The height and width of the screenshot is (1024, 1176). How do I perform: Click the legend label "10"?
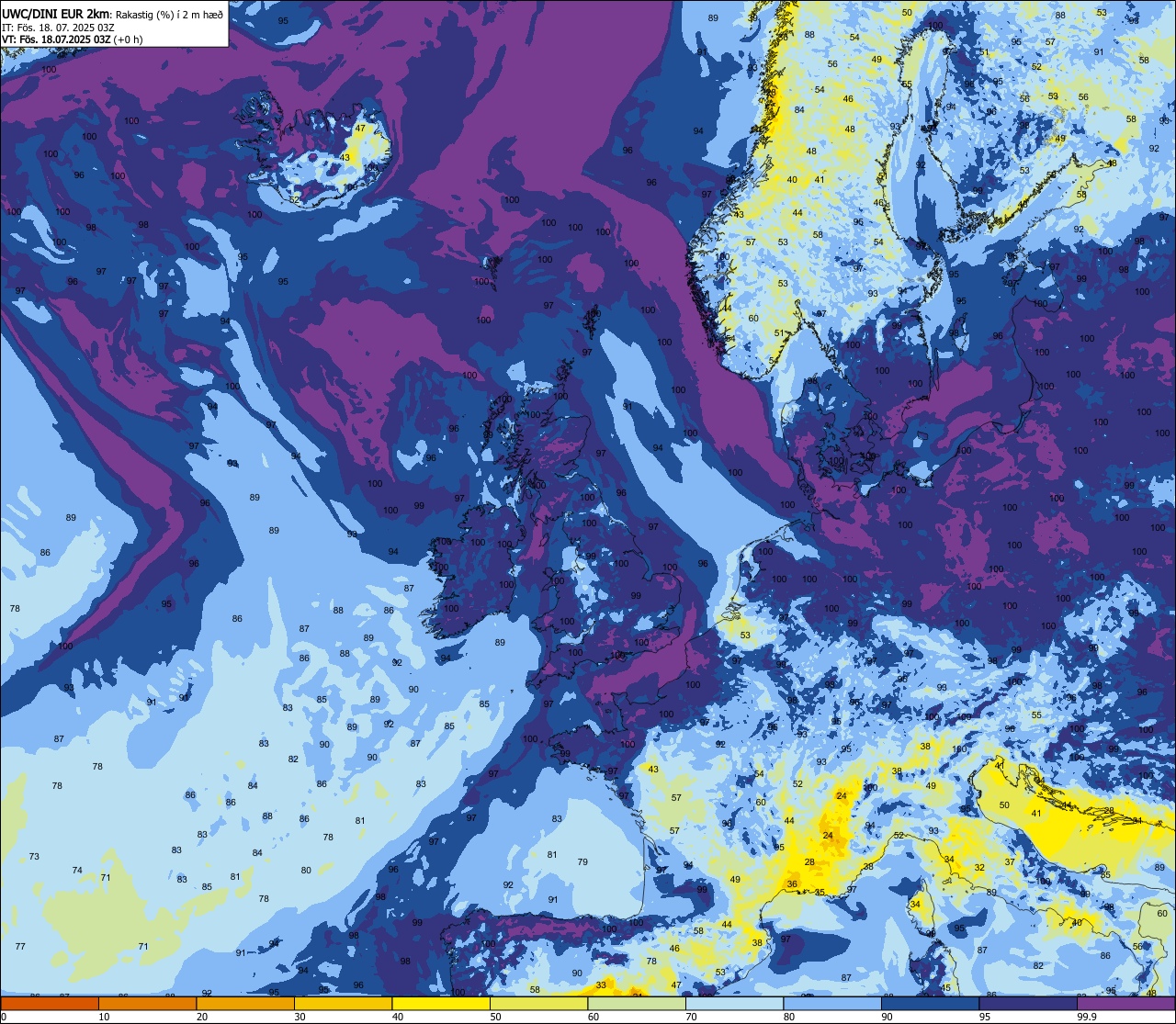[104, 1017]
